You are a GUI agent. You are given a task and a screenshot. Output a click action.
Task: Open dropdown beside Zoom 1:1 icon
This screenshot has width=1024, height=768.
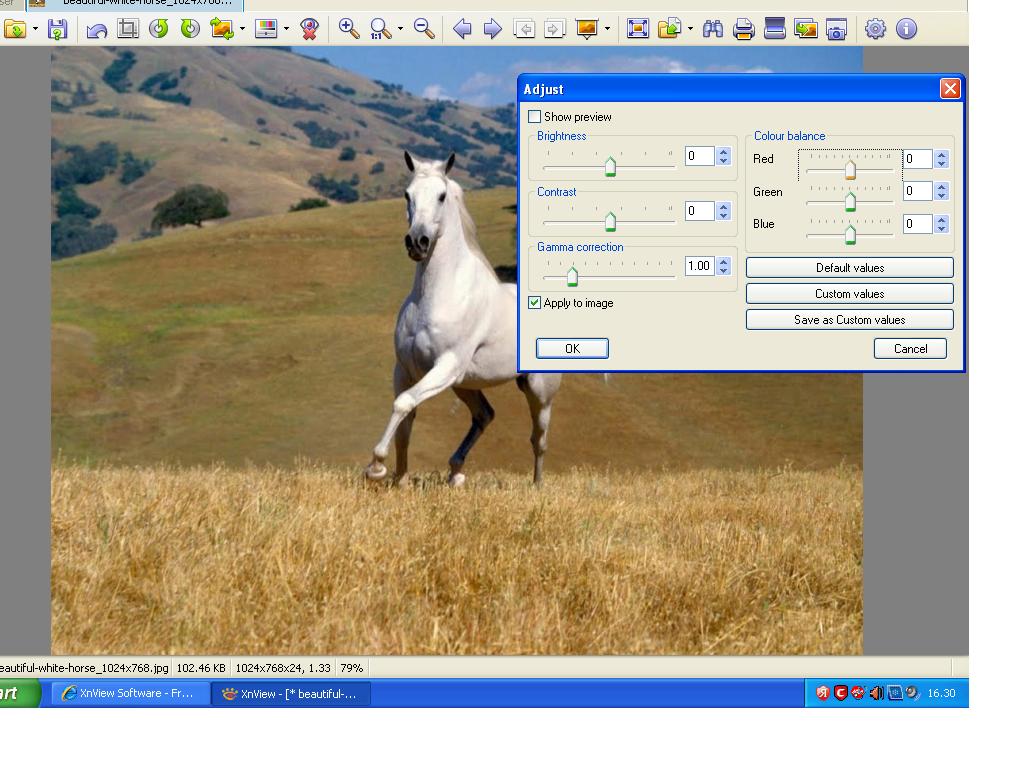400,29
